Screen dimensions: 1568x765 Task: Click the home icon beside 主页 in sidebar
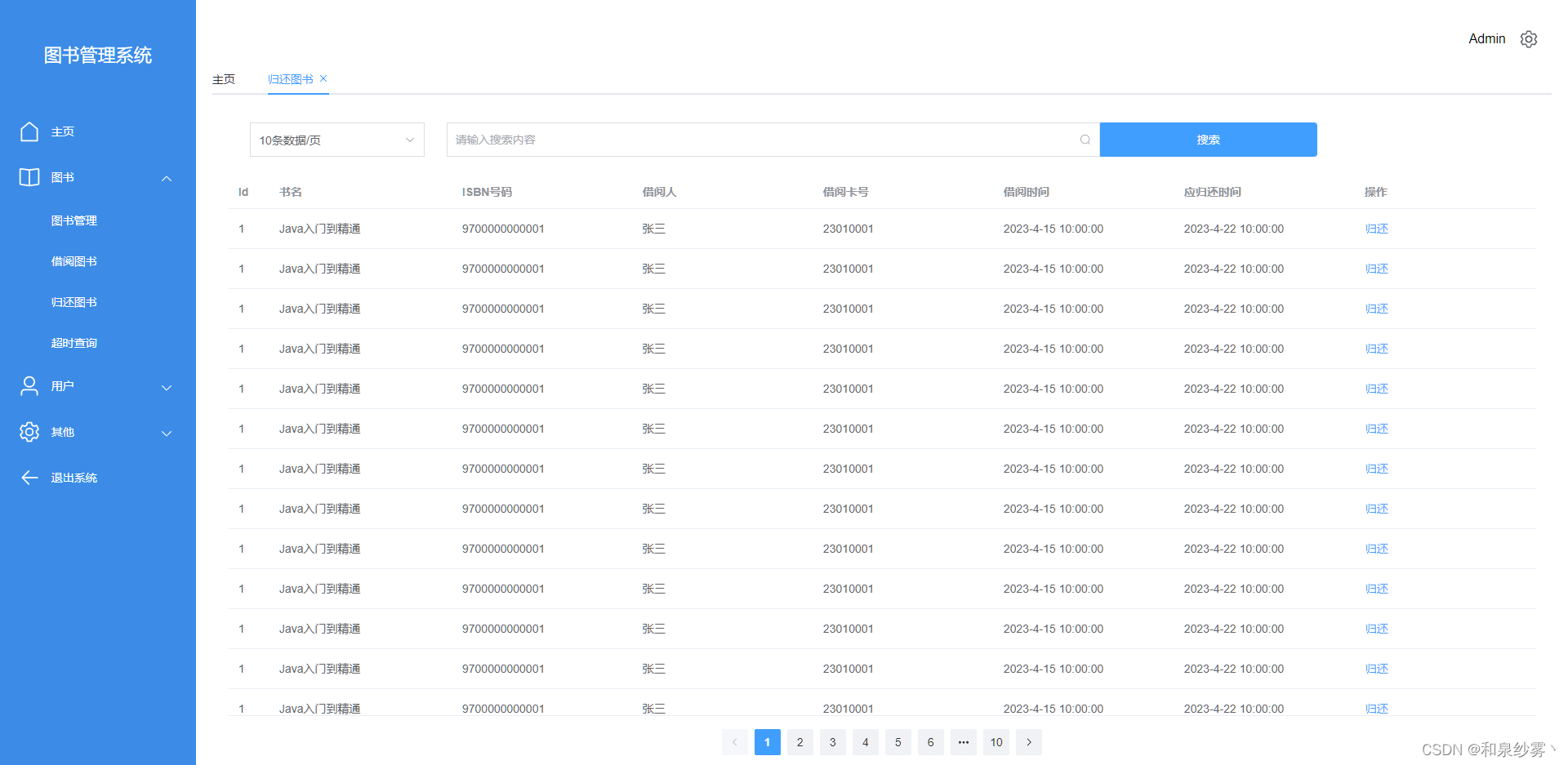pos(29,131)
